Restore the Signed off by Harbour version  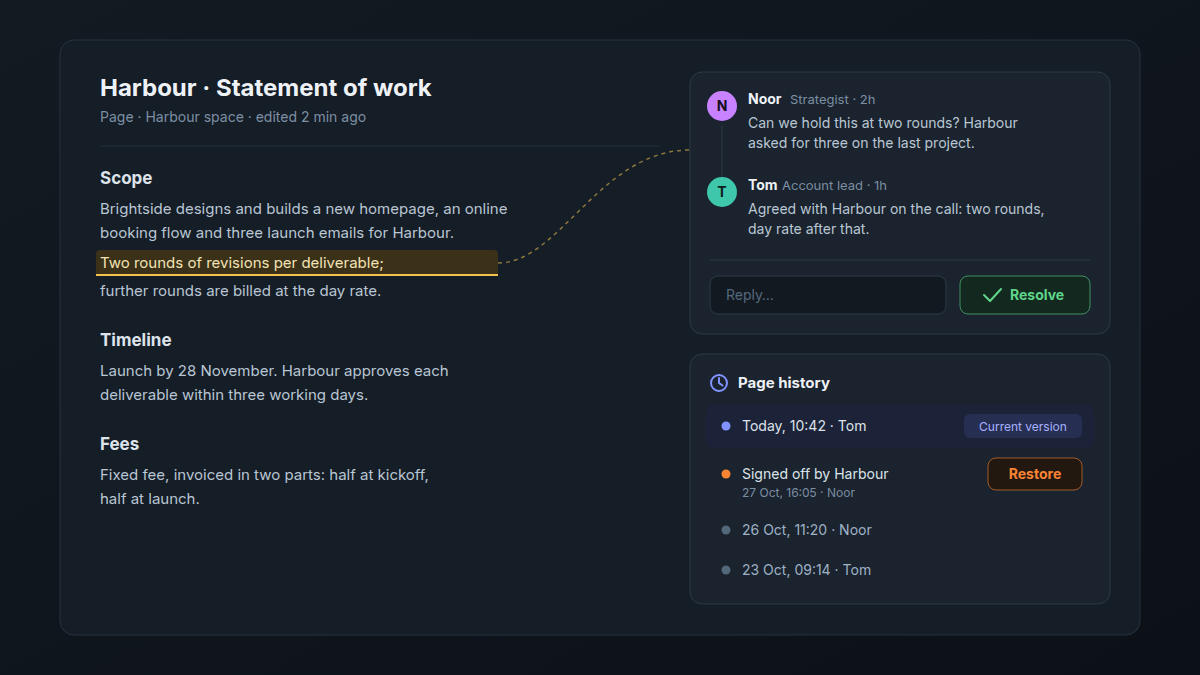(x=1035, y=474)
